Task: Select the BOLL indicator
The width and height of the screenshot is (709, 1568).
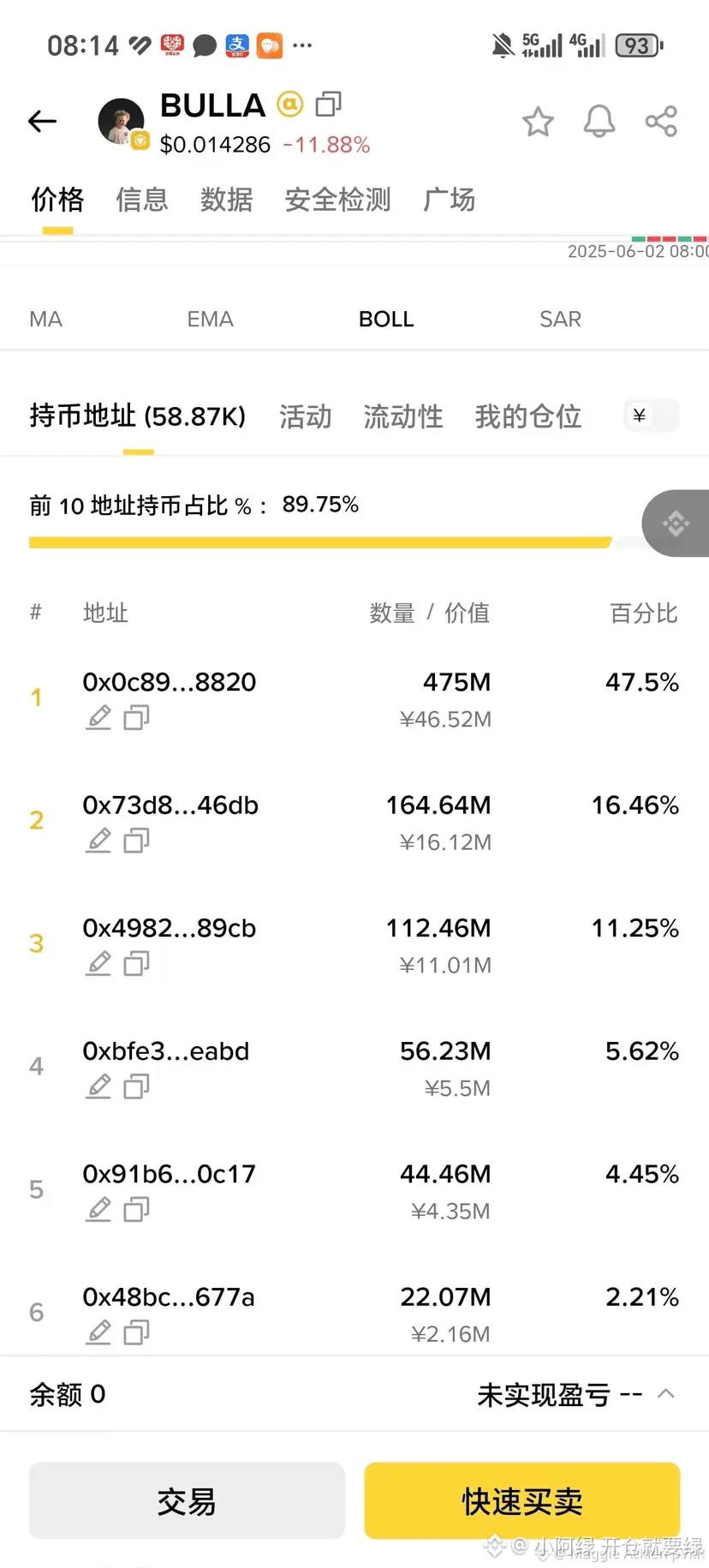Action: tap(386, 320)
